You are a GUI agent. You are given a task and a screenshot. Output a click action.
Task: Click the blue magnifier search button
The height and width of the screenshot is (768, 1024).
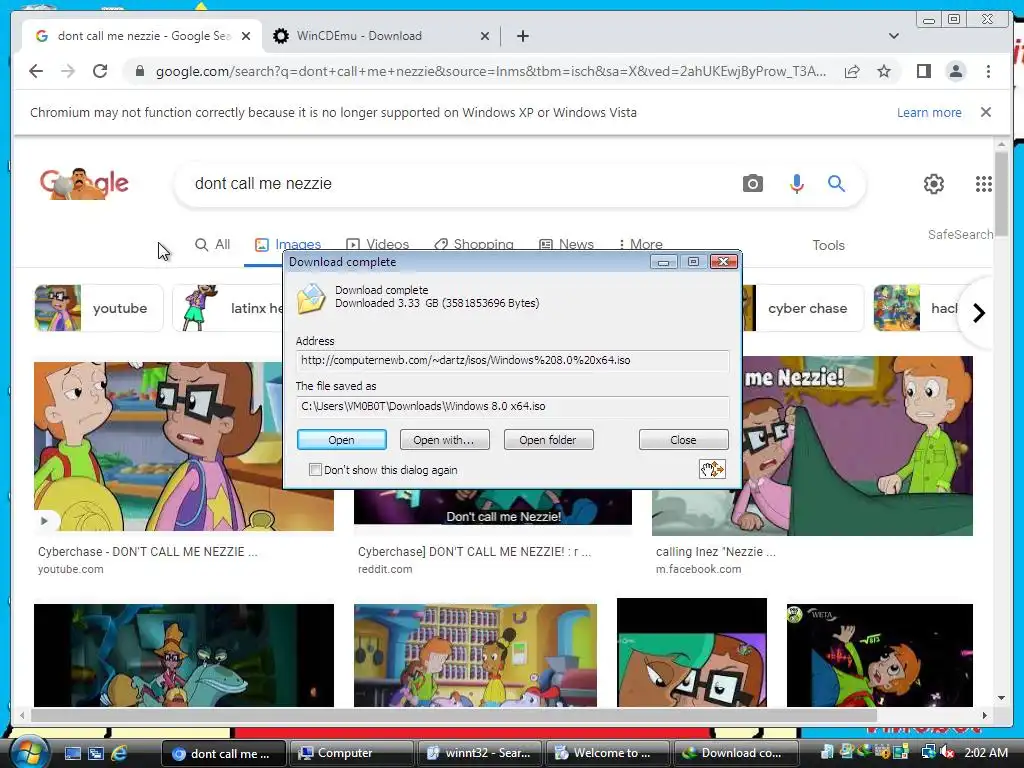point(837,184)
